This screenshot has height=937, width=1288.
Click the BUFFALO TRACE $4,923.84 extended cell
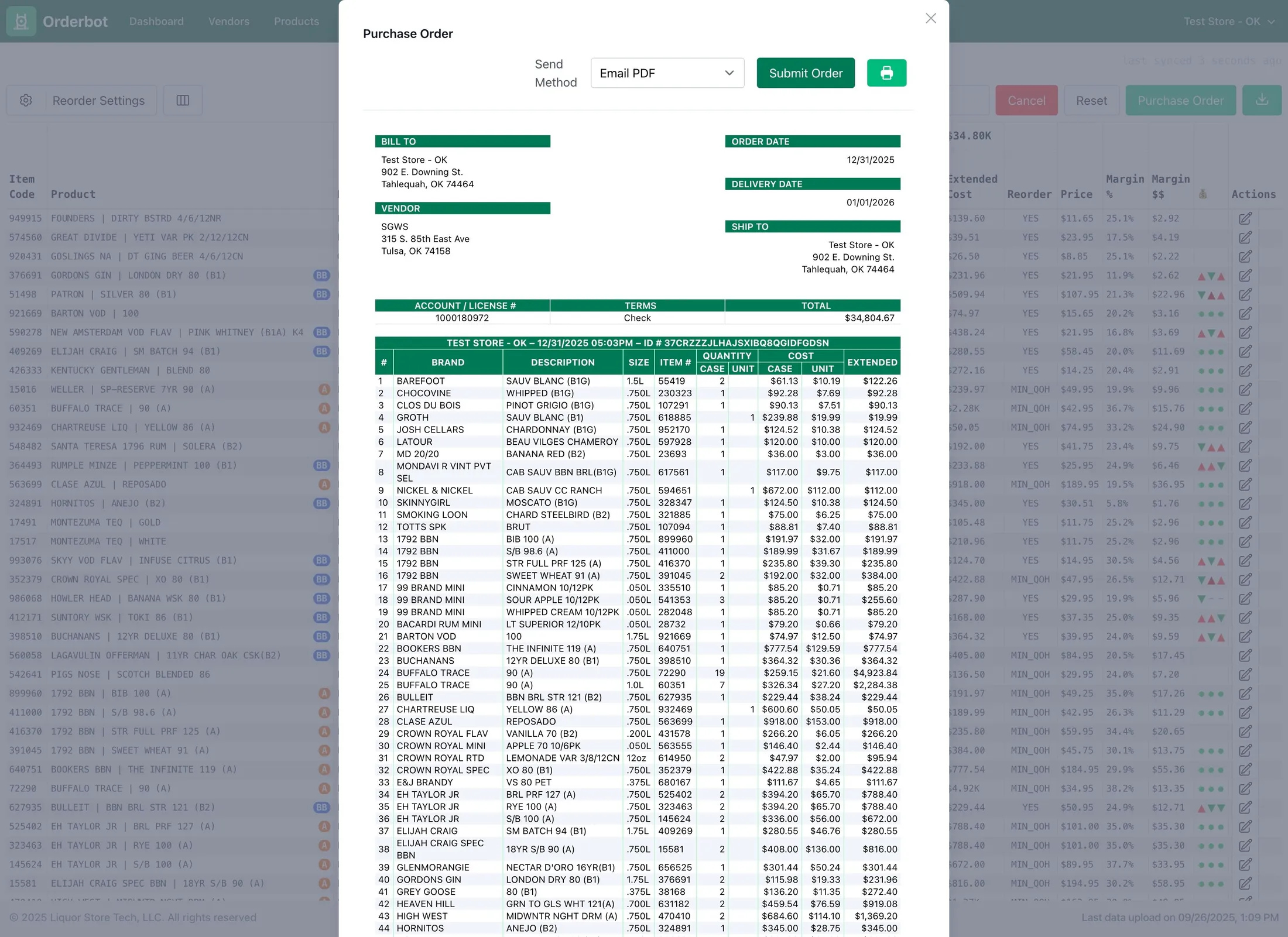pyautogui.click(x=875, y=673)
